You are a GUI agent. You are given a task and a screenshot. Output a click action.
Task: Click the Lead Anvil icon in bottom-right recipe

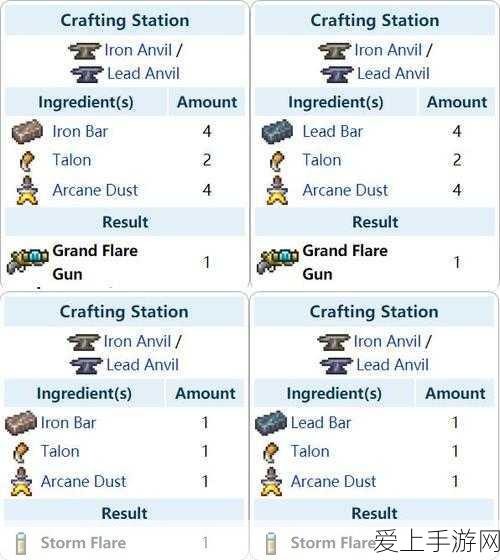(336, 365)
